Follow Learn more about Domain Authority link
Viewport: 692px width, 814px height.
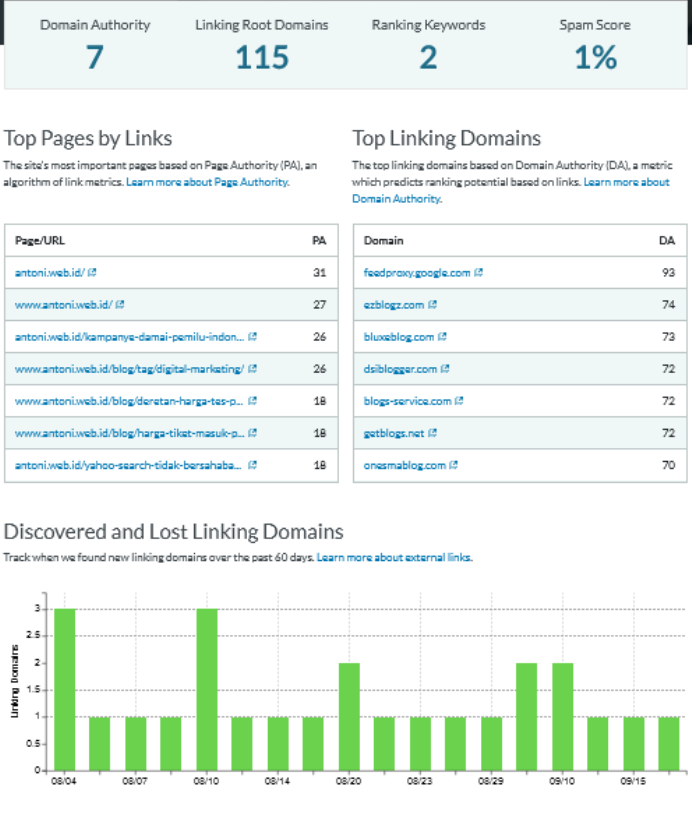coord(511,190)
